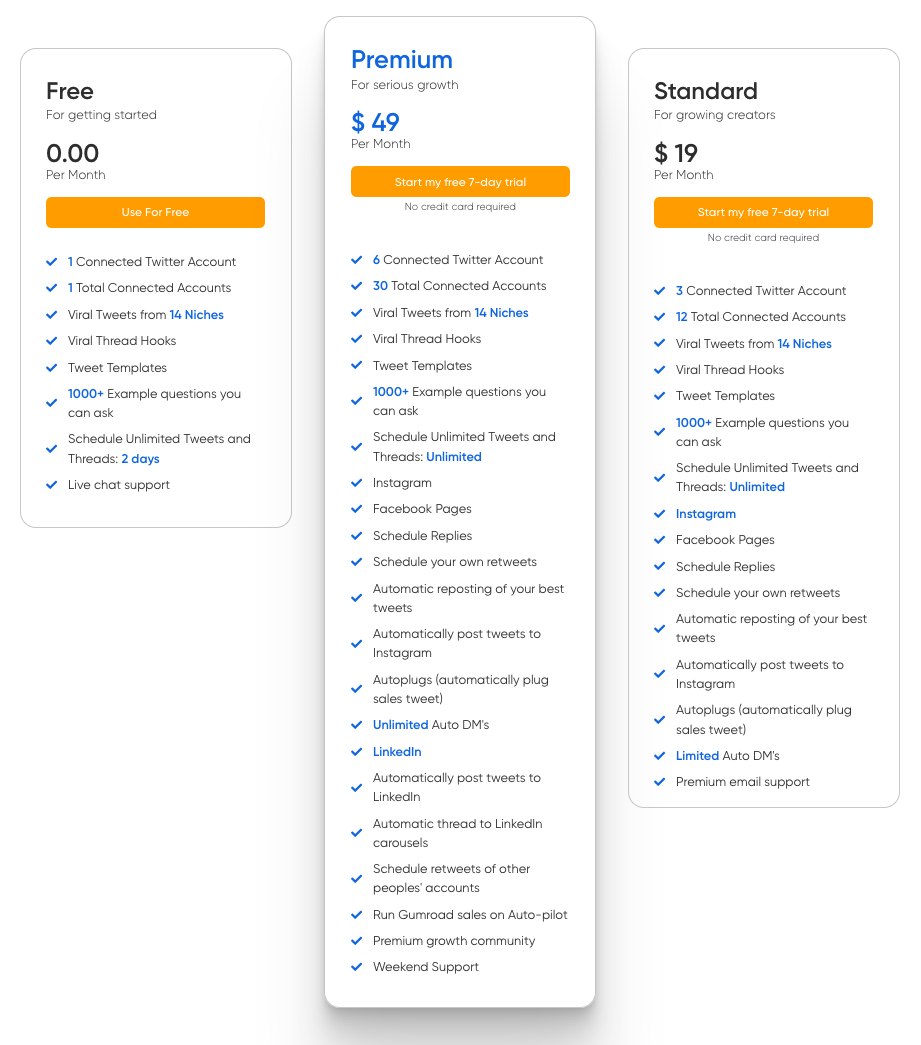Click the Premium plan title
The height and width of the screenshot is (1045, 921).
(x=402, y=60)
